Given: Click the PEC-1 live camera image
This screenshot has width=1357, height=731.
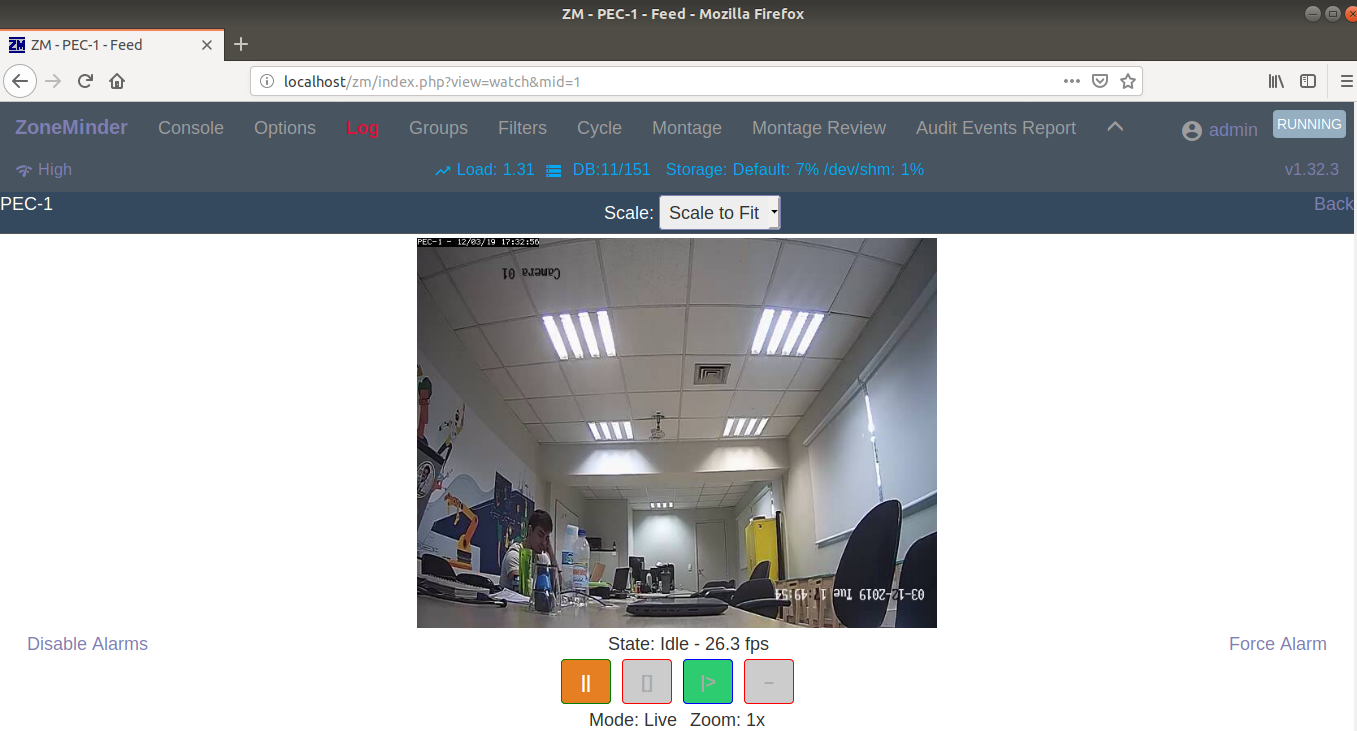Looking at the screenshot, I should [x=676, y=433].
